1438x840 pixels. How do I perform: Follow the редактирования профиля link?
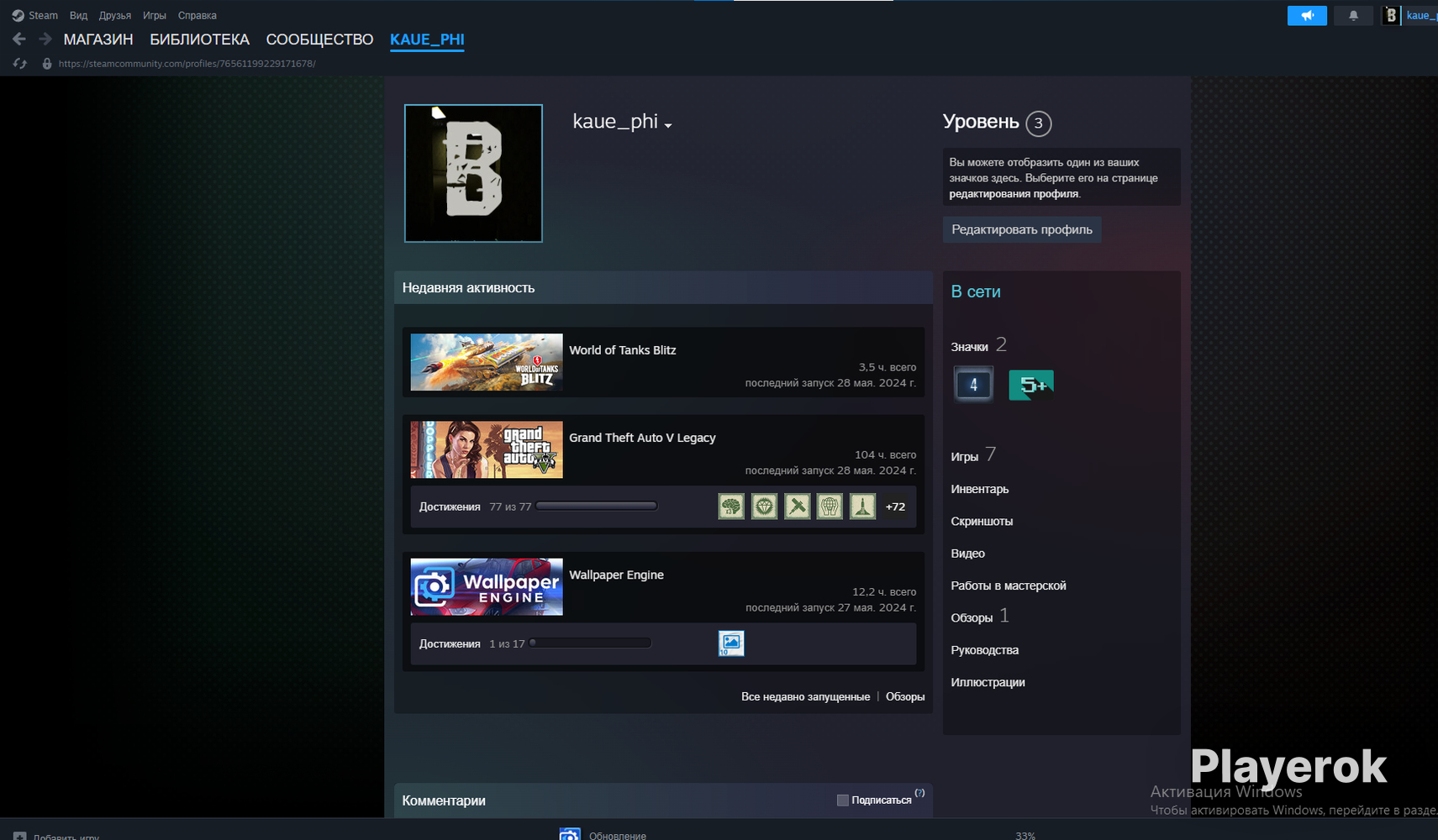[x=1014, y=194]
